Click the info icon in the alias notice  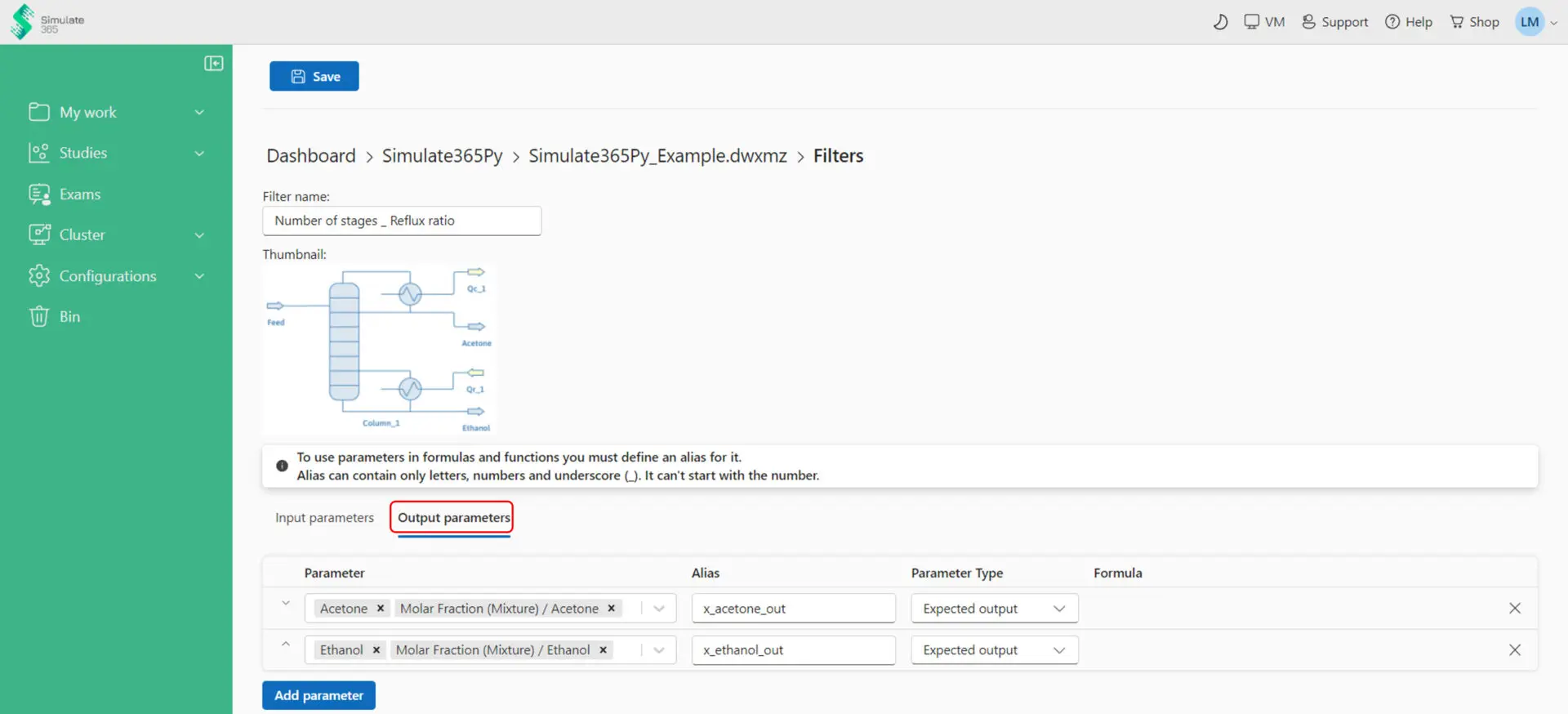[282, 466]
